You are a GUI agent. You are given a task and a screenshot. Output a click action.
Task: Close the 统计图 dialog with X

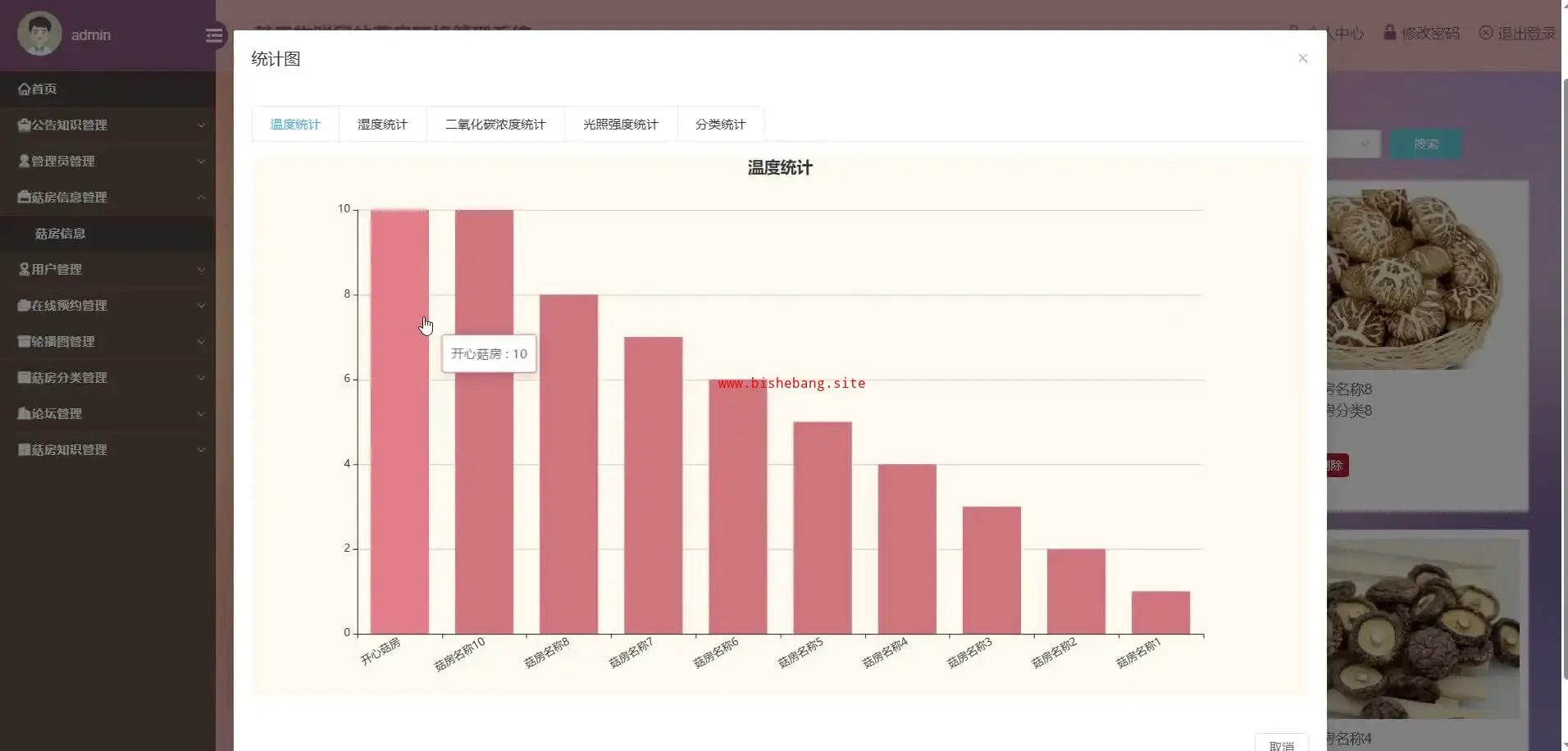1302,58
